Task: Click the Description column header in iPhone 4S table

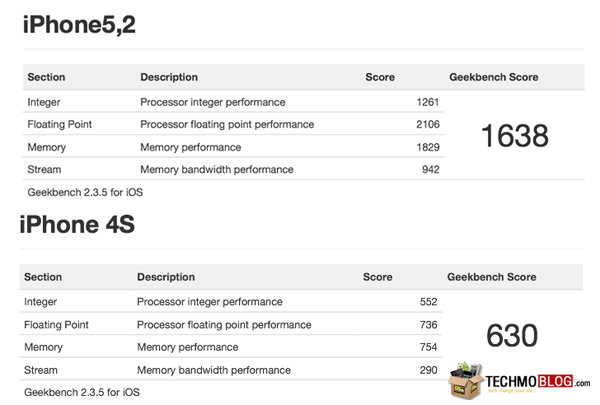Action: click(x=166, y=277)
